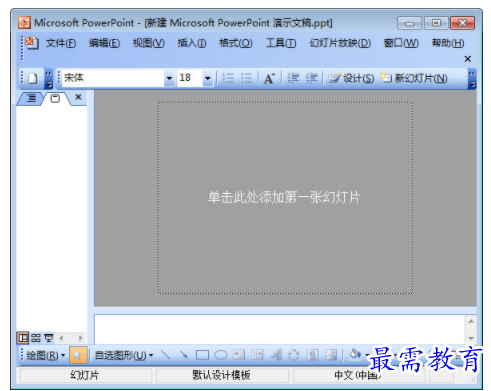Apply bulleted list formatting

point(246,79)
